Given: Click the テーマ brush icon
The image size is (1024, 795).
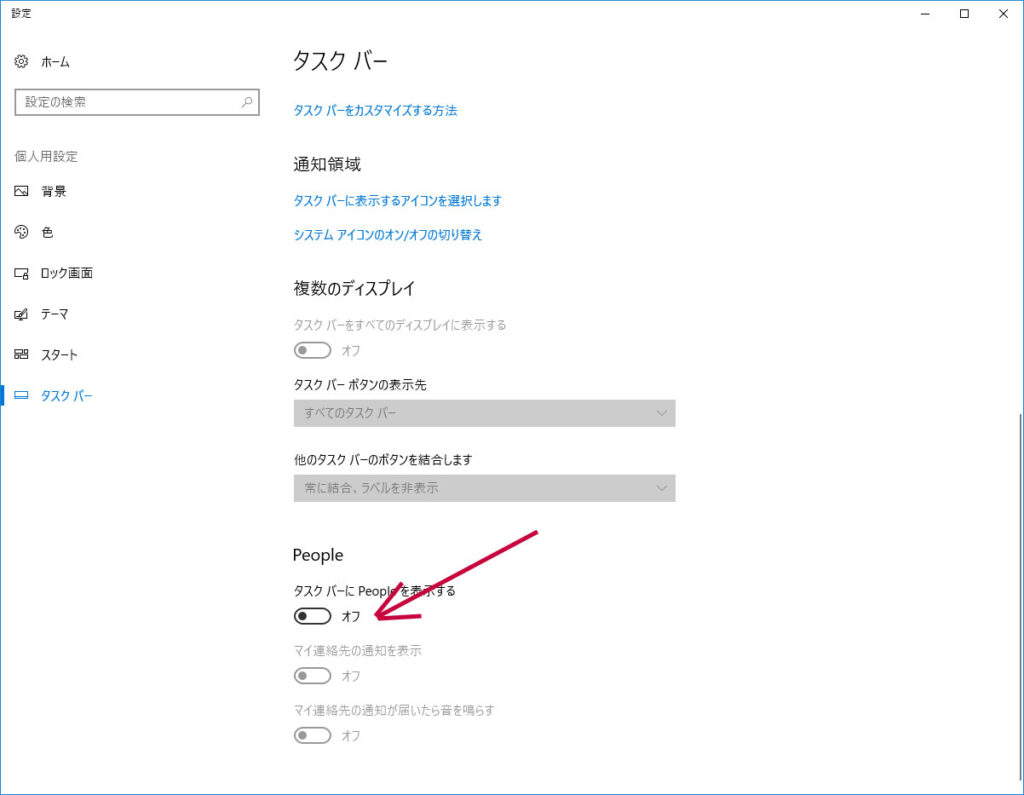Looking at the screenshot, I should pos(22,314).
